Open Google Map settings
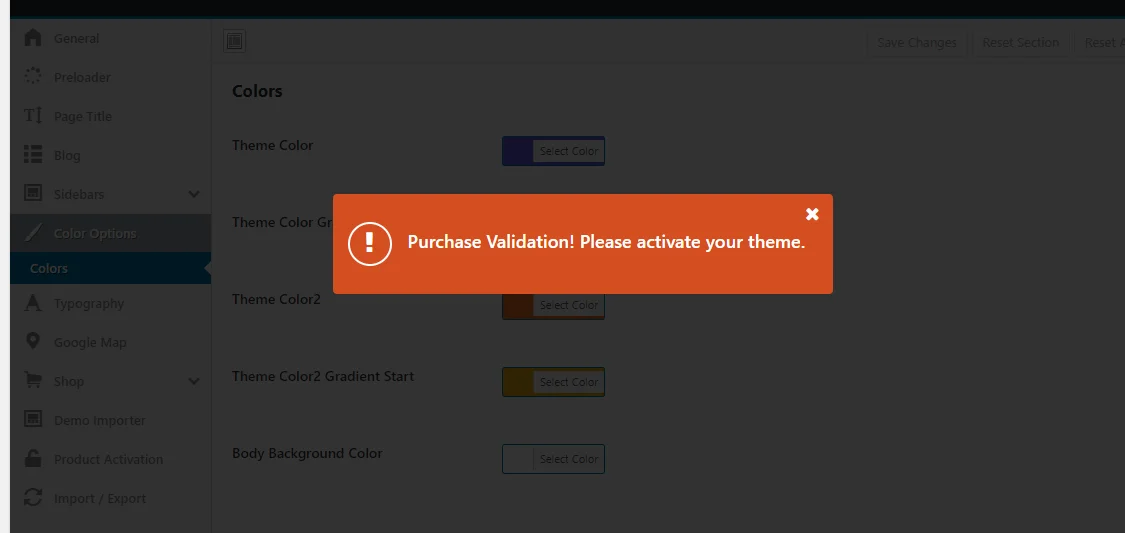 click(x=110, y=342)
